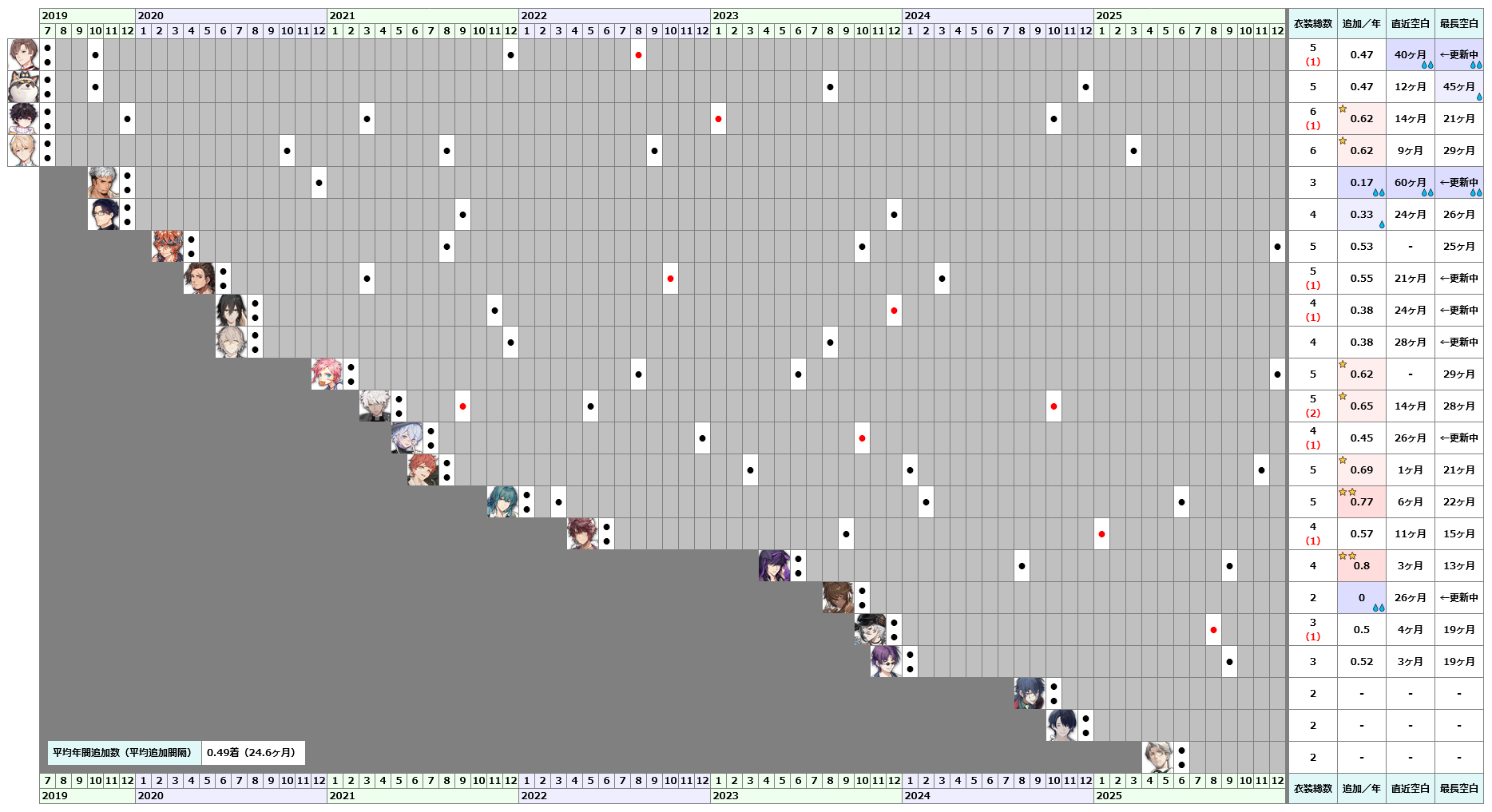Select the pink-haired character portrait
The image size is (1492, 812).
pos(327,374)
